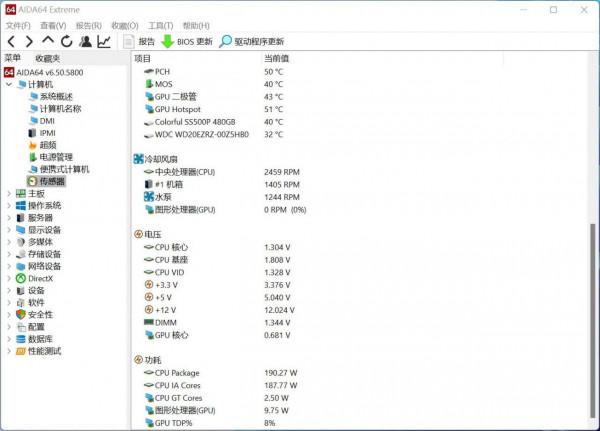Screen dimensions: 600x431
Task: Select the 传感器 sensor tree item
Action: pyautogui.click(x=46, y=181)
